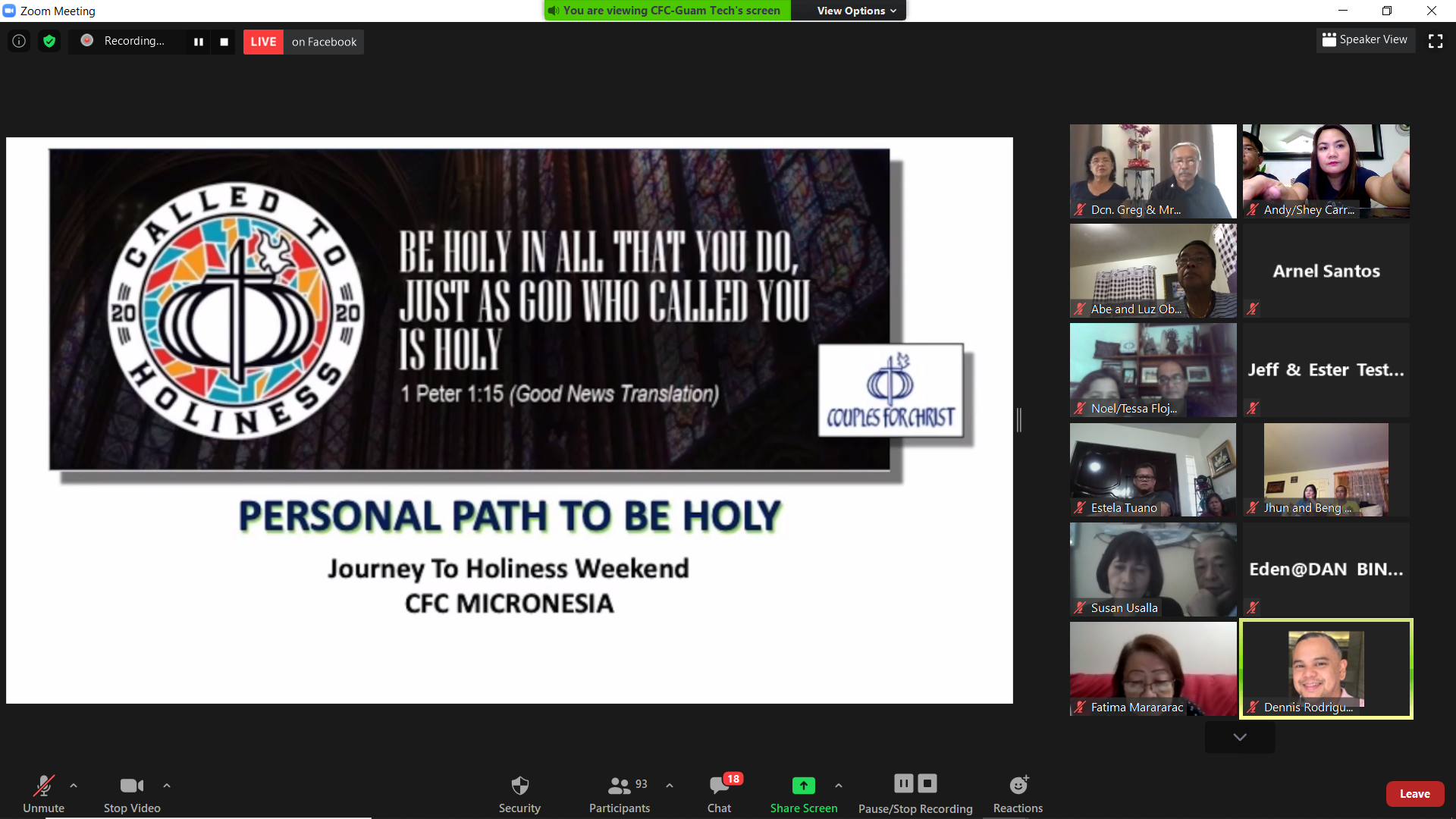Select Andy/Shey Carr... video thumbnail
This screenshot has height=819, width=1456.
(1326, 171)
